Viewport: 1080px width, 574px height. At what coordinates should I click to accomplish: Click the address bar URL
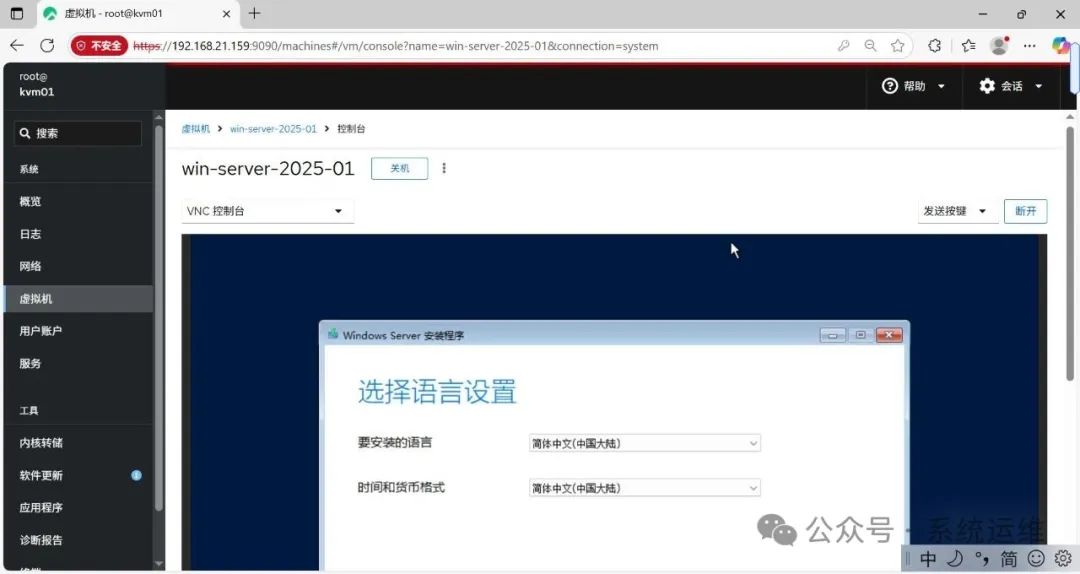(395, 46)
